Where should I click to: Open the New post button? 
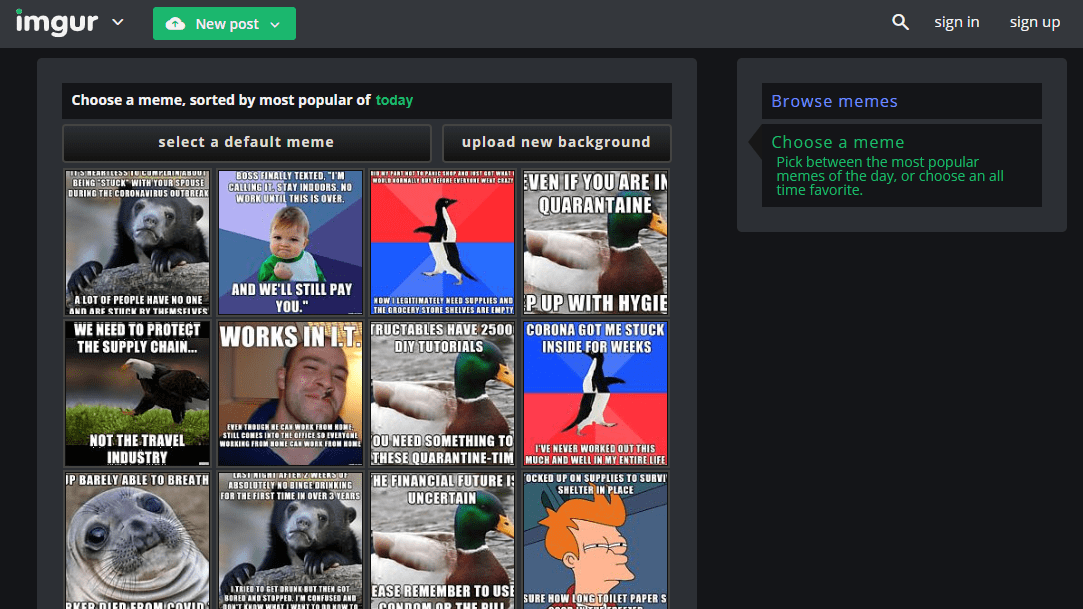[x=213, y=24]
